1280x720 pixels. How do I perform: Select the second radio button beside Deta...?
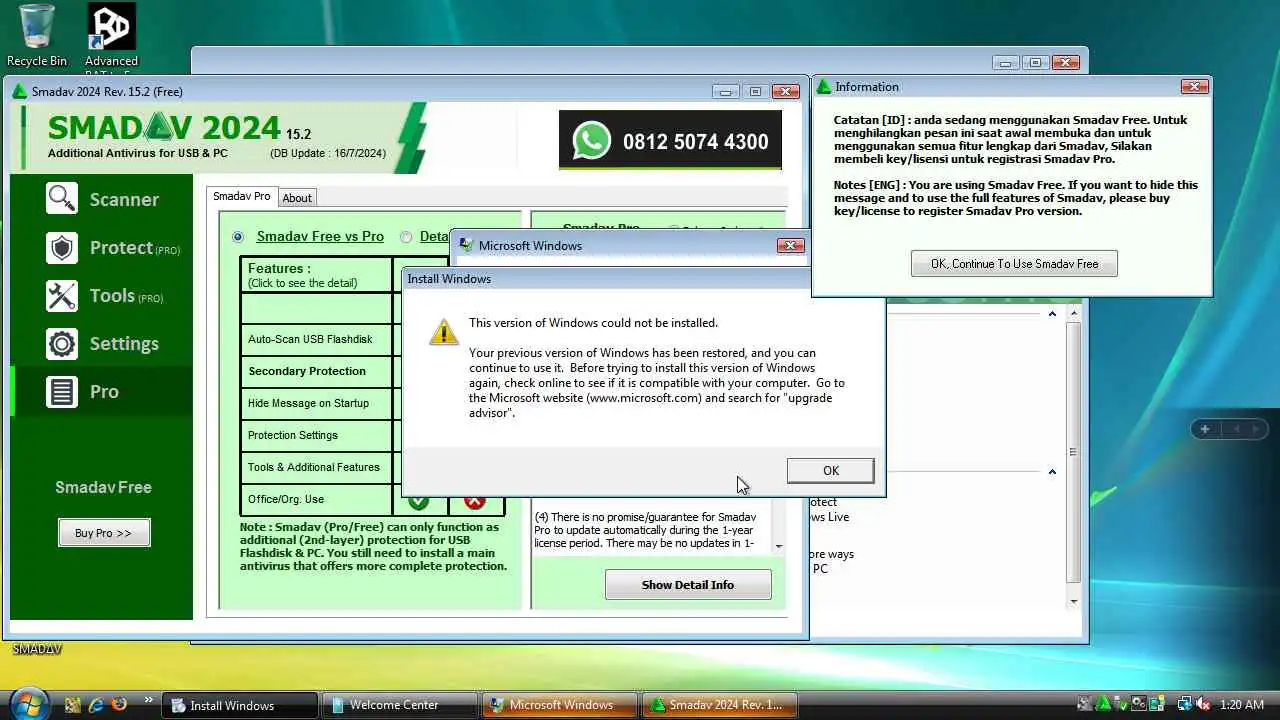coord(406,237)
